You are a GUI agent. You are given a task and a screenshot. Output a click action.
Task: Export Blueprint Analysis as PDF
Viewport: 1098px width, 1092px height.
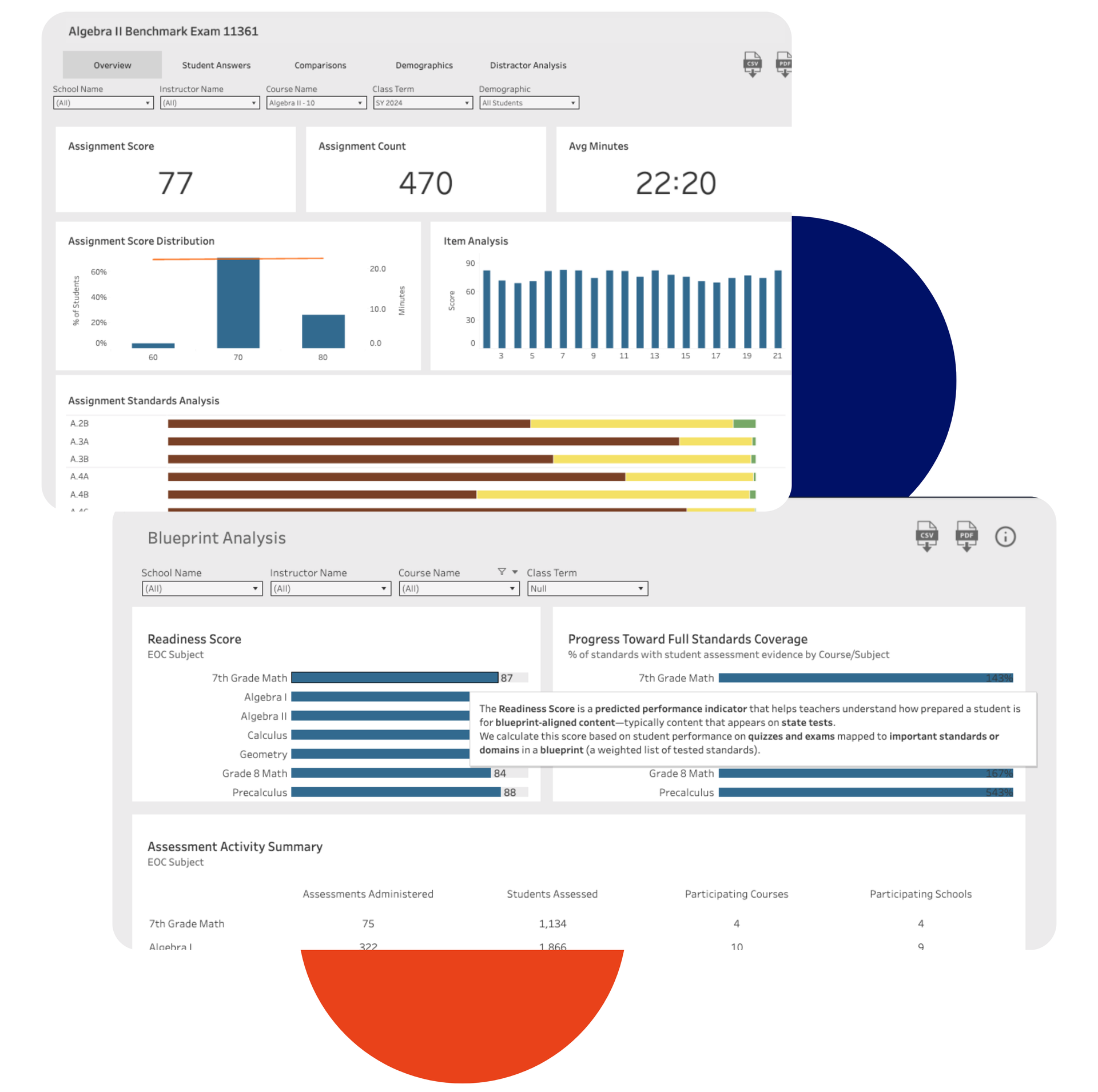point(965,536)
